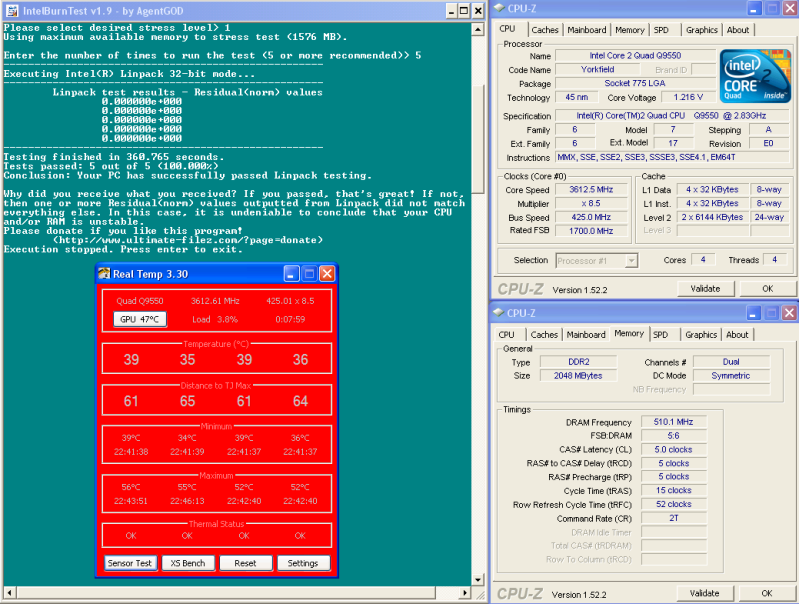Click the Bus Speed 425.0 MHz value

591,217
